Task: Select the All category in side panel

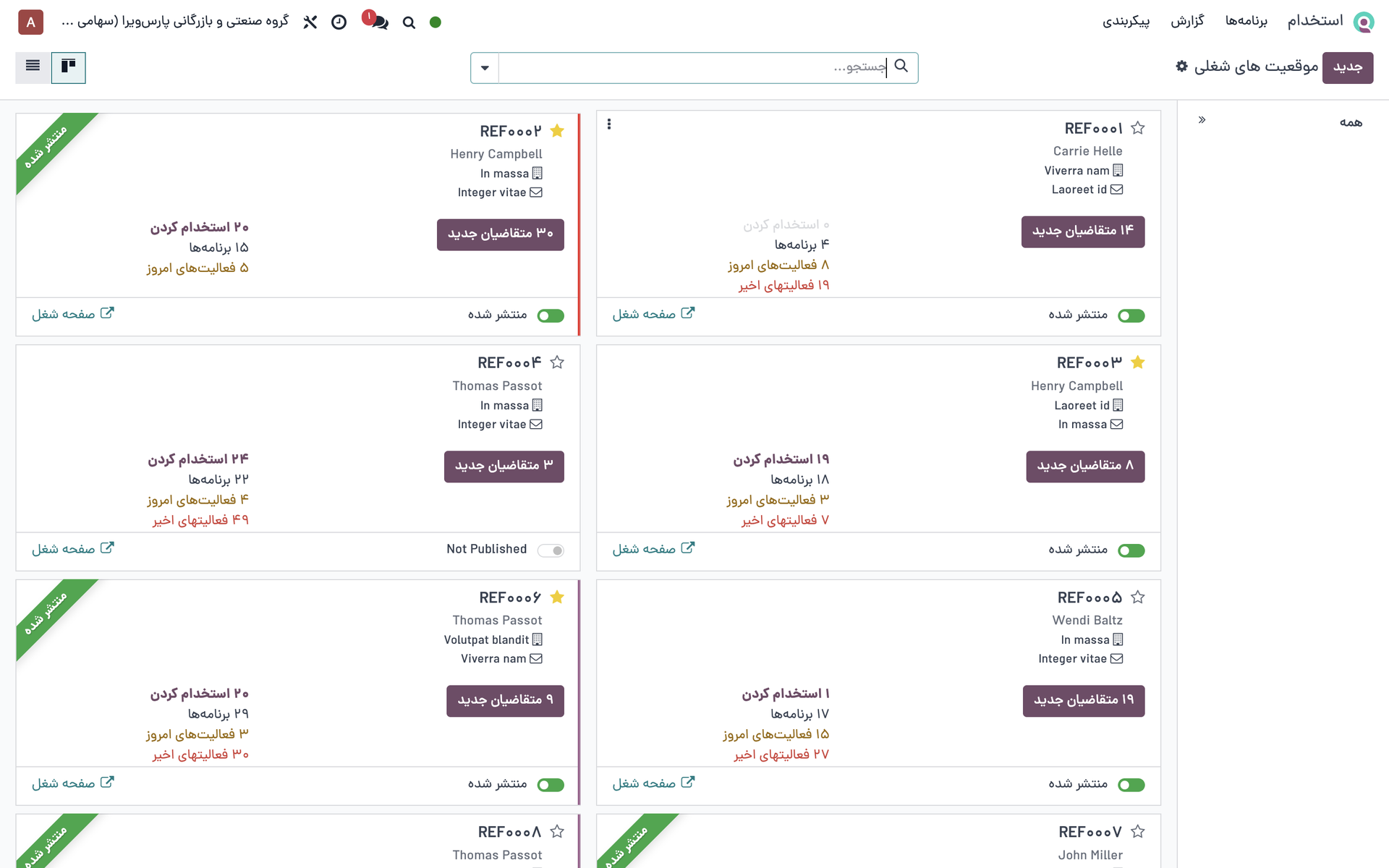Action: [x=1351, y=122]
